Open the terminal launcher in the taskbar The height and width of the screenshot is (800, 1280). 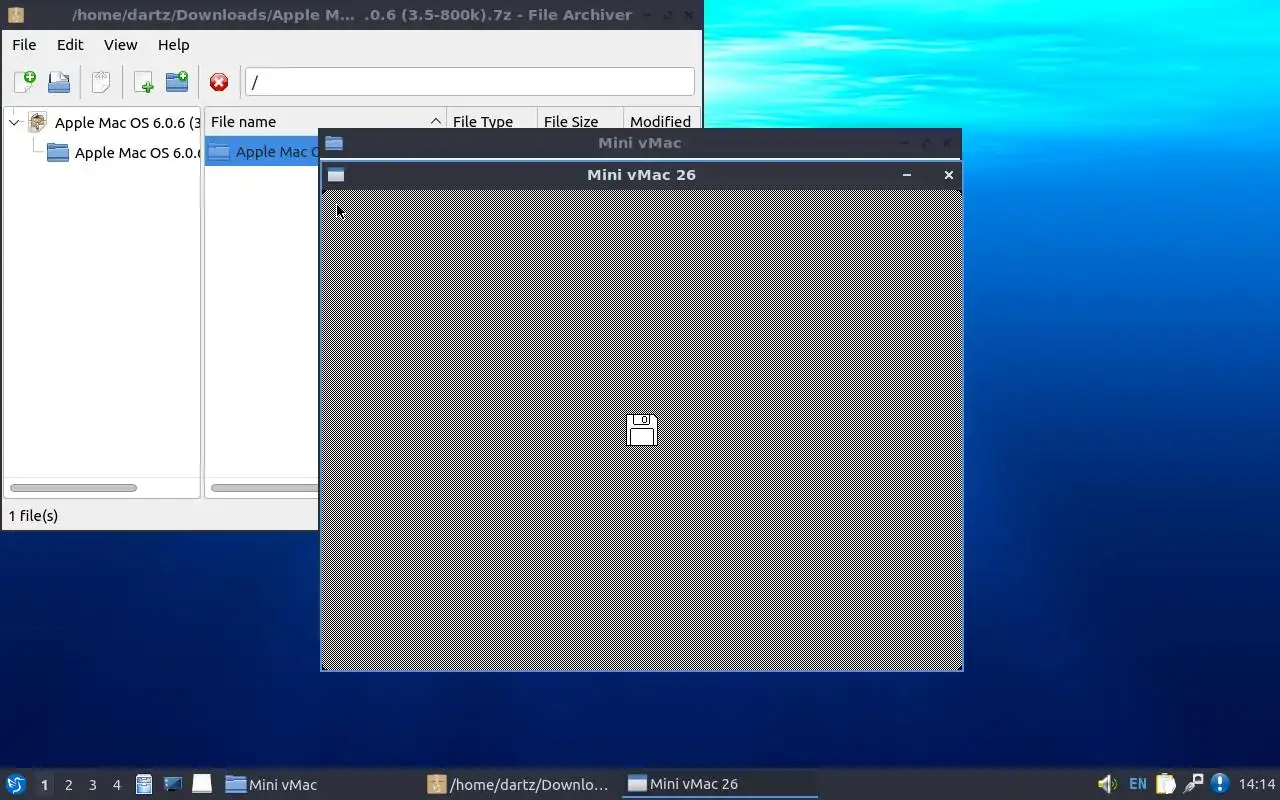click(173, 784)
